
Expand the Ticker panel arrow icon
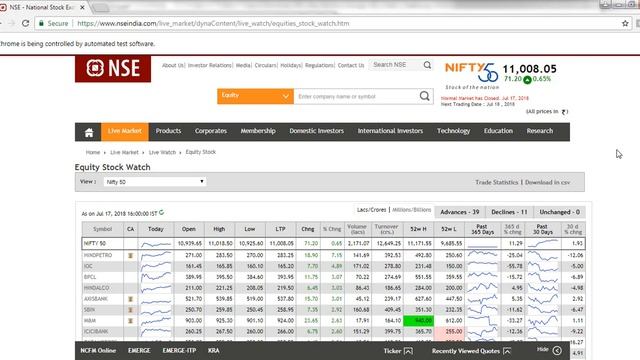[x=408, y=351]
